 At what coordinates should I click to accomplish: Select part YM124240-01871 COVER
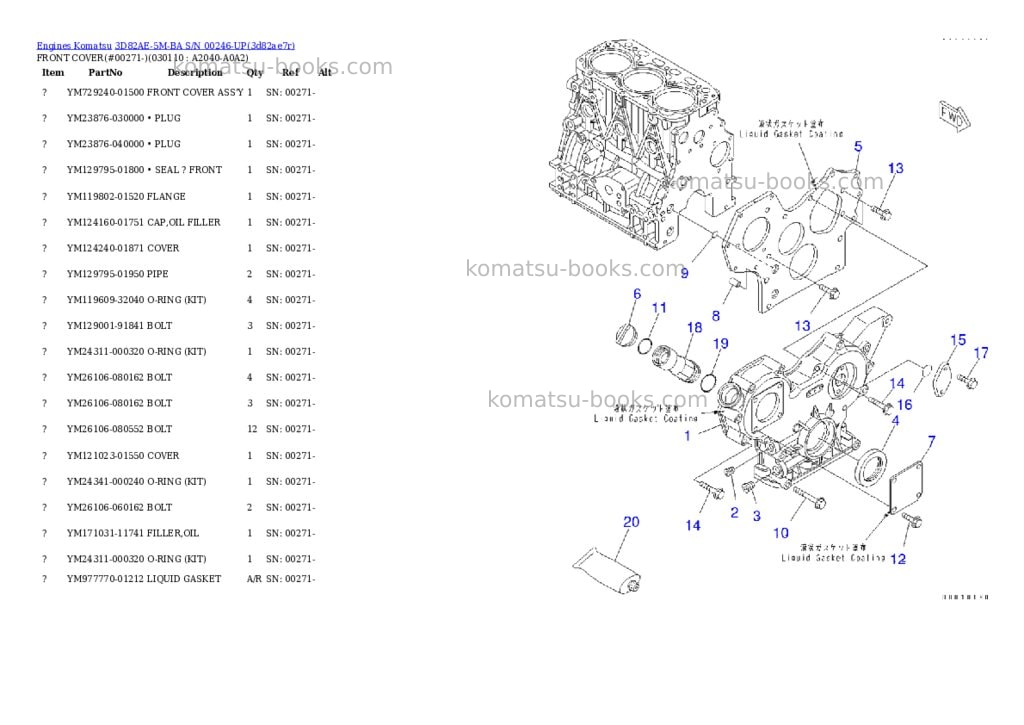coord(123,248)
